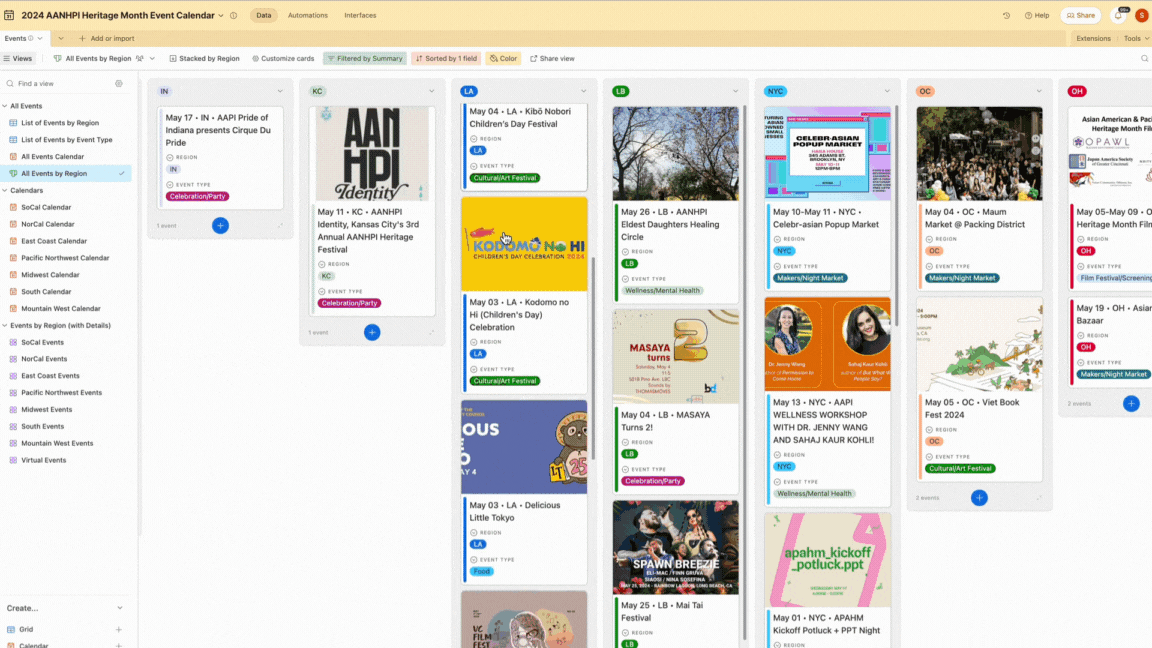The height and width of the screenshot is (648, 1152).
Task: Click Find a view search field
Action: (x=59, y=84)
